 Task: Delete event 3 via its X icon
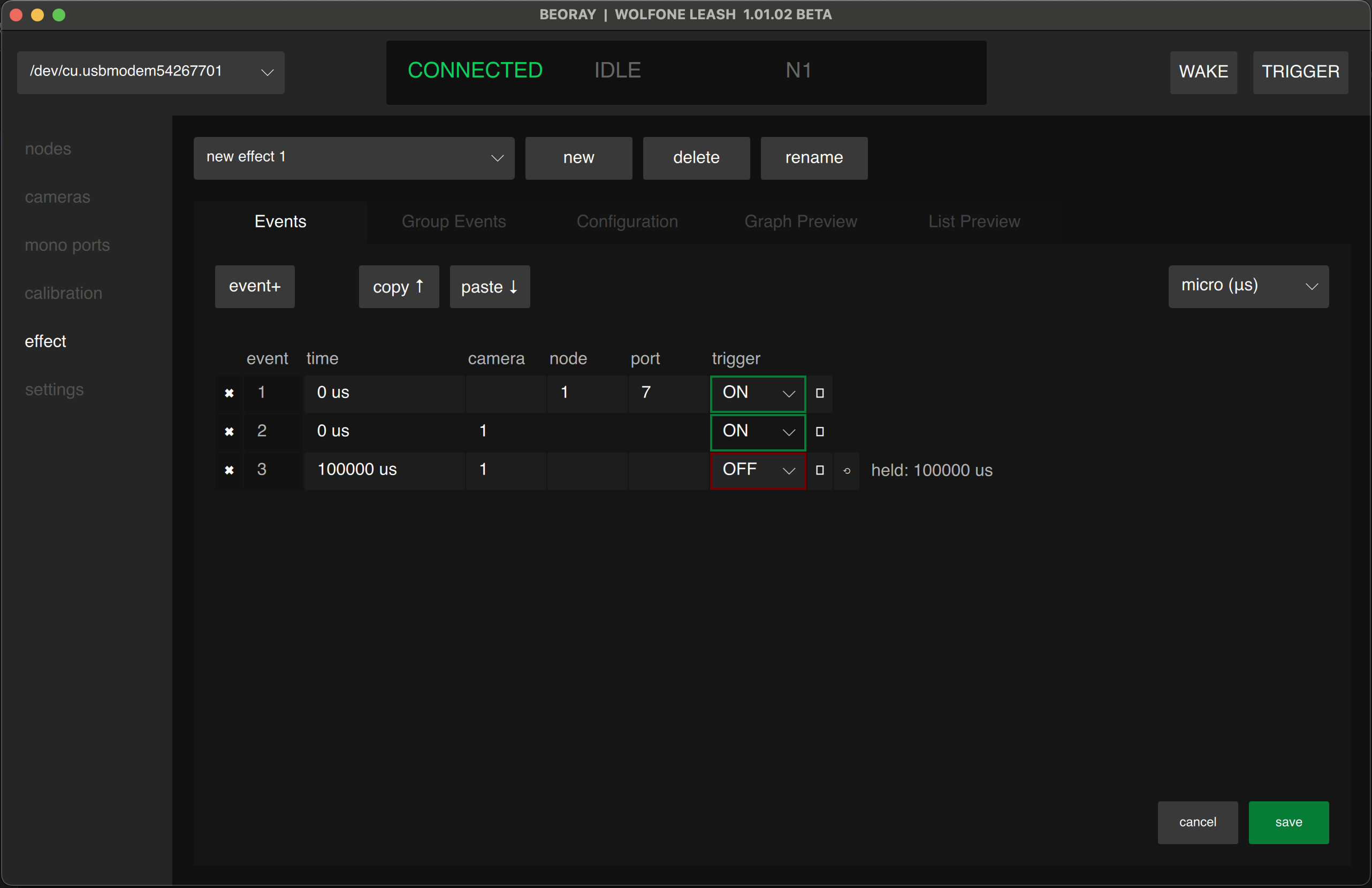click(229, 470)
